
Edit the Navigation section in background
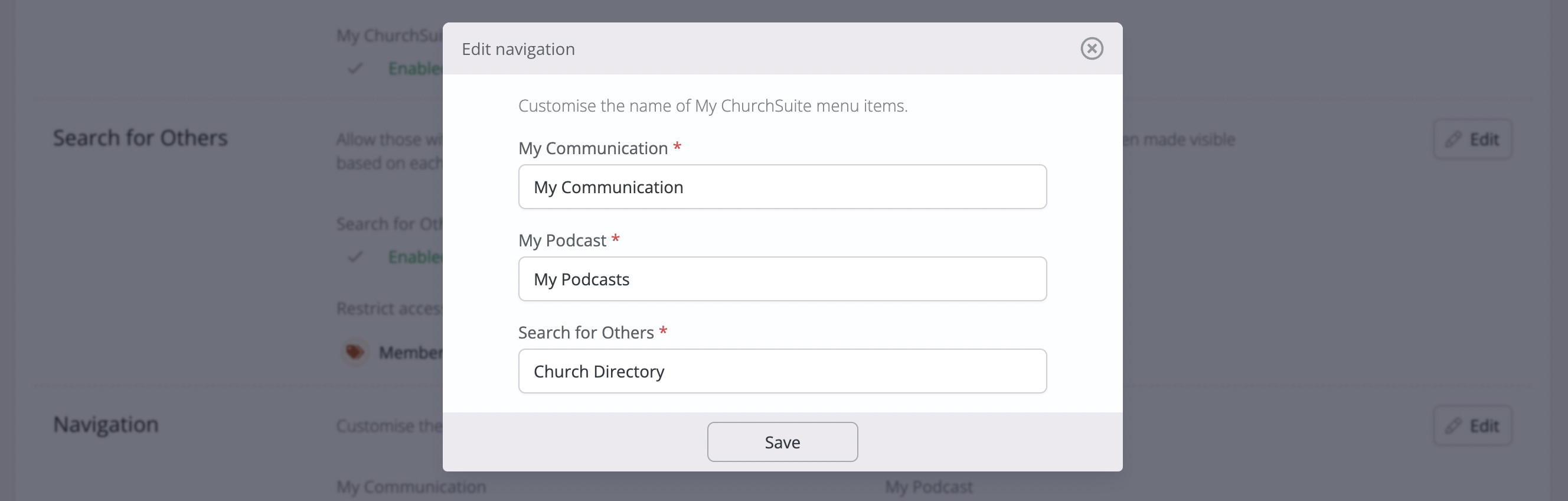click(1472, 425)
